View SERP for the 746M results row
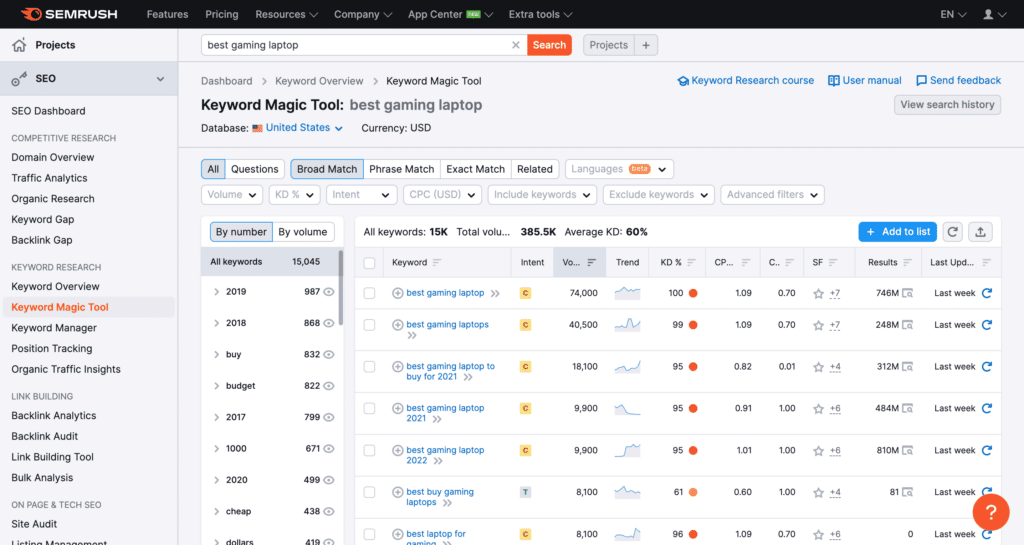The image size is (1024, 545). (x=907, y=293)
